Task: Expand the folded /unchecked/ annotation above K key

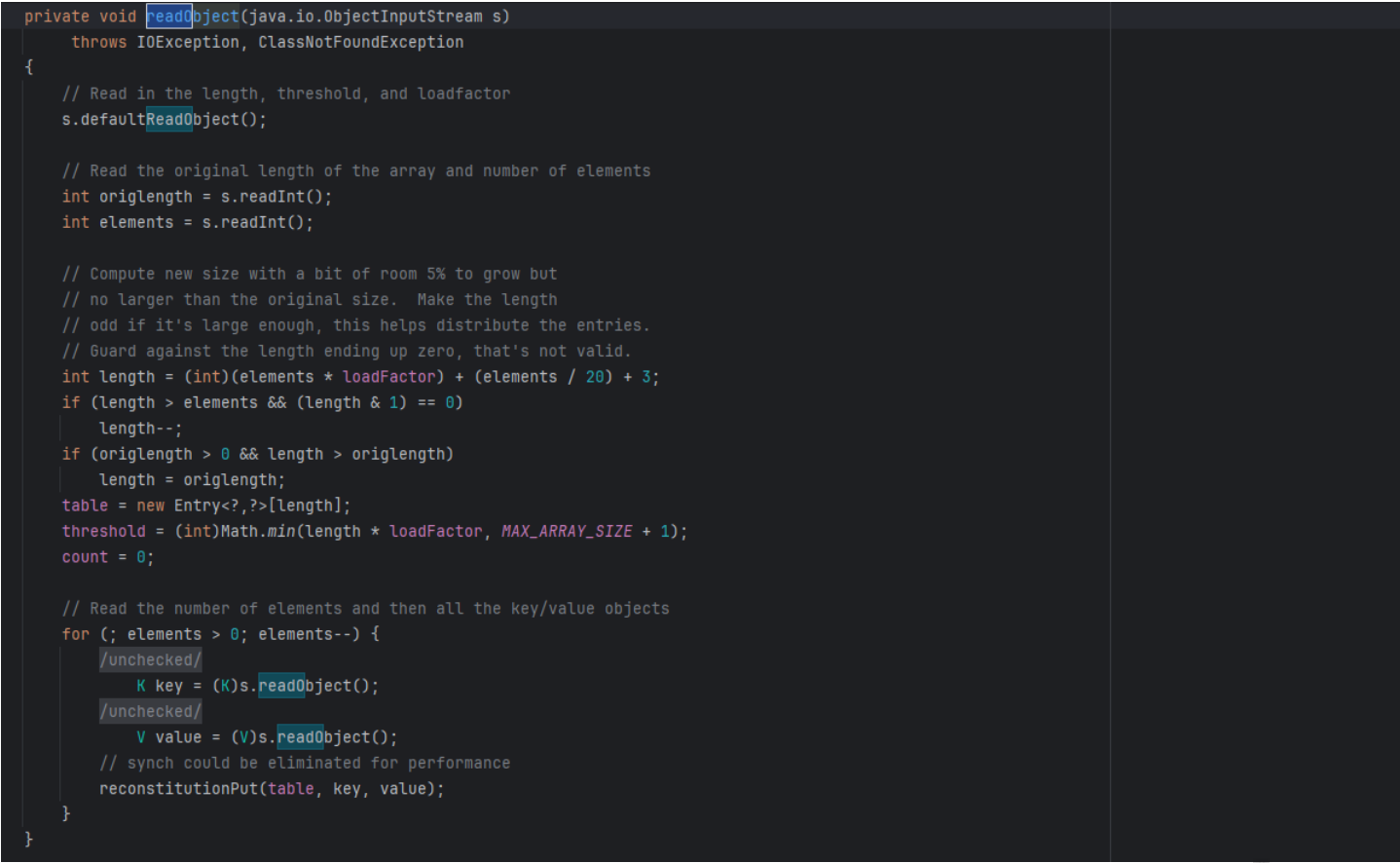Action: coord(151,660)
